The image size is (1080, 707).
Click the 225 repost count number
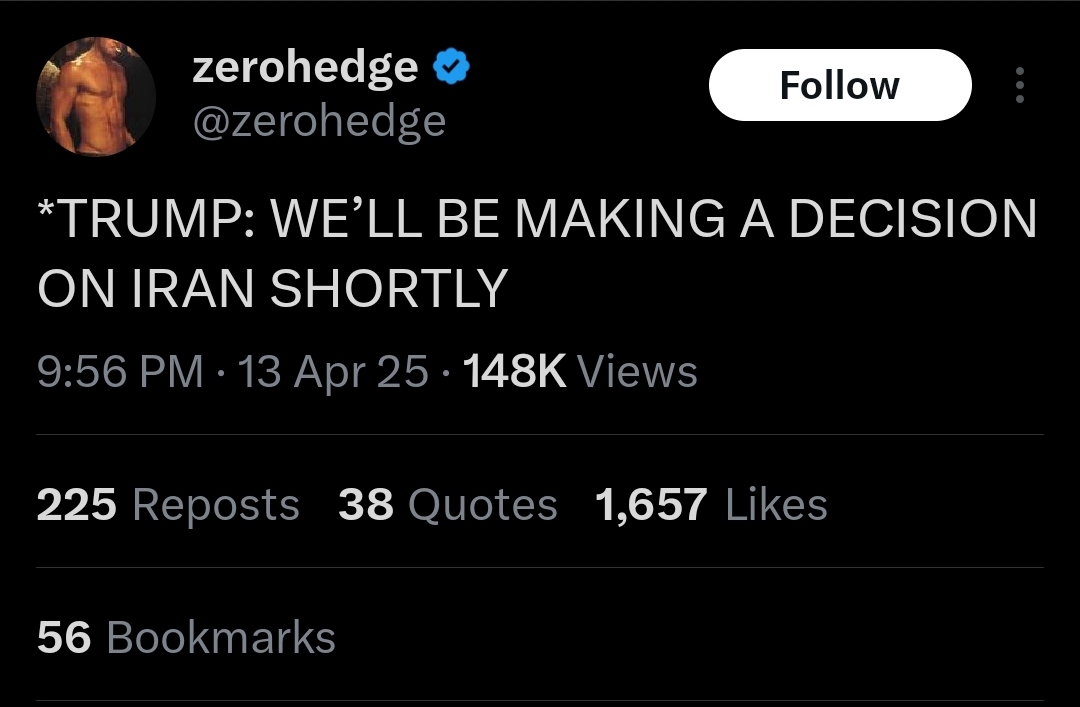(x=77, y=505)
